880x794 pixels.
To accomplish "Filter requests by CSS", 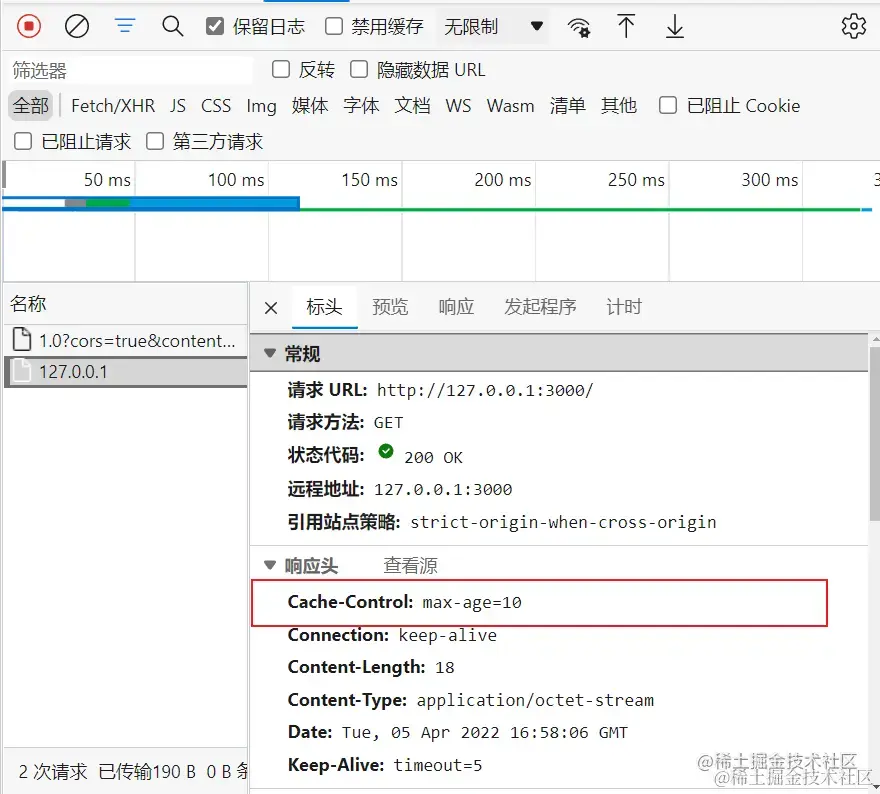I will (x=216, y=105).
